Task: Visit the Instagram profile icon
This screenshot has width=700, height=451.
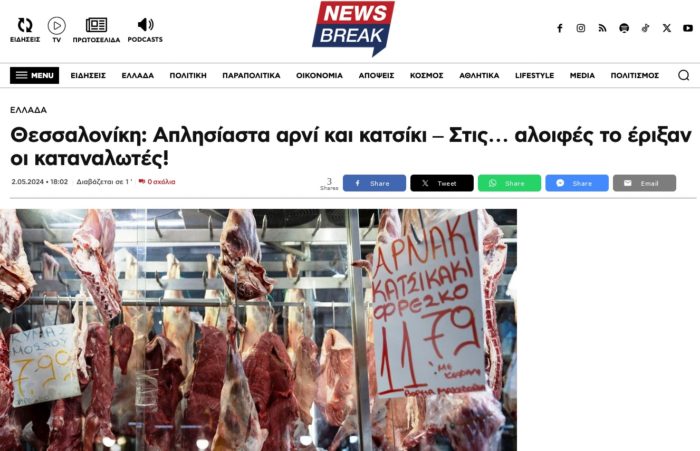Action: click(581, 28)
